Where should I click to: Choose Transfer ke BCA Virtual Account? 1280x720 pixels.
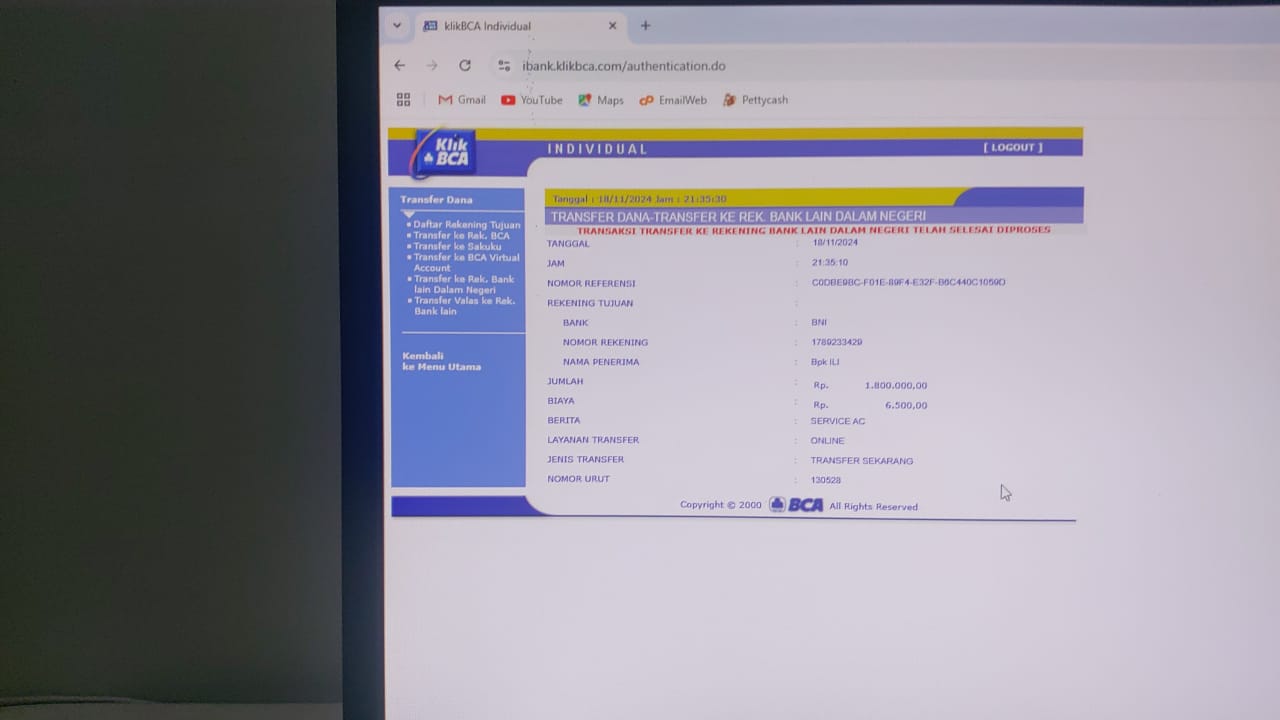(466, 262)
